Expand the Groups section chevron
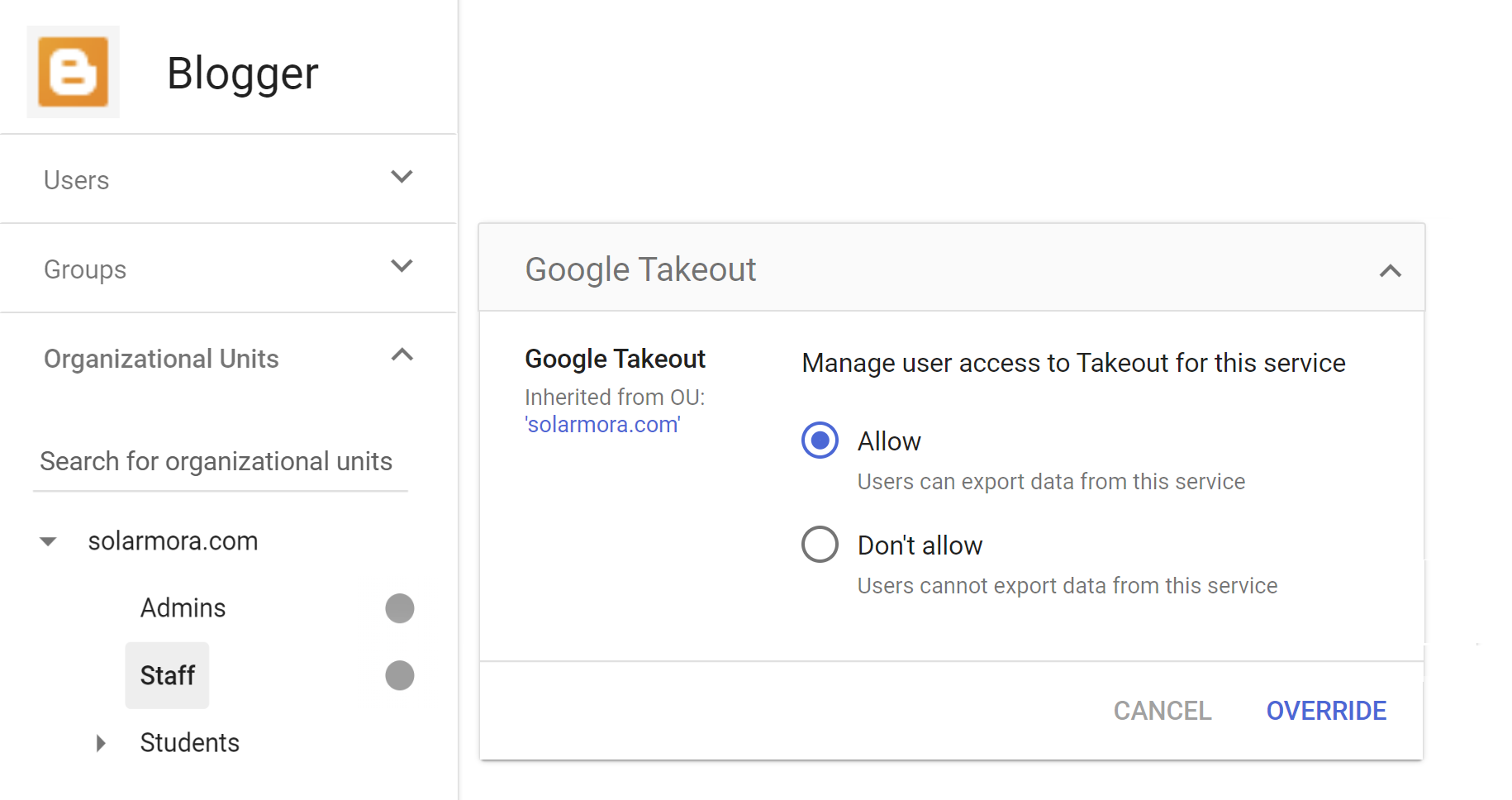Viewport: 1512px width, 800px height. [x=402, y=267]
